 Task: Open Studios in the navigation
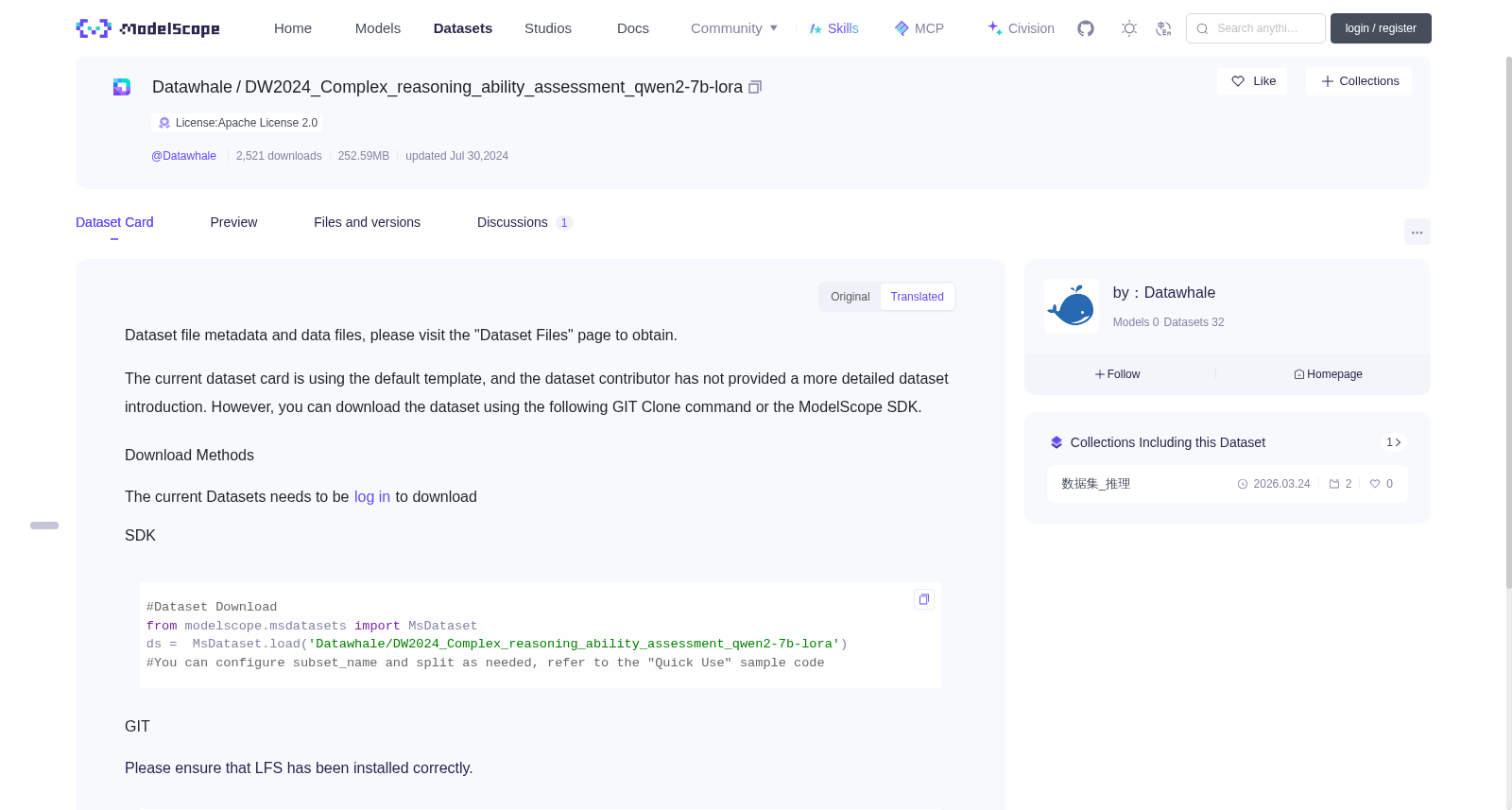pos(548,28)
